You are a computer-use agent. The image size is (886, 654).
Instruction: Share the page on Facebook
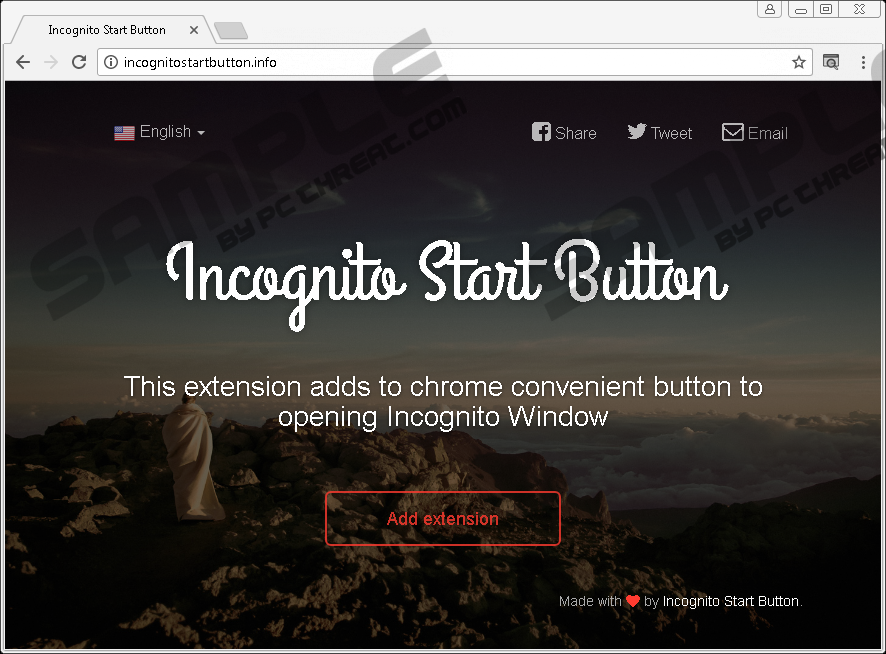coord(564,132)
